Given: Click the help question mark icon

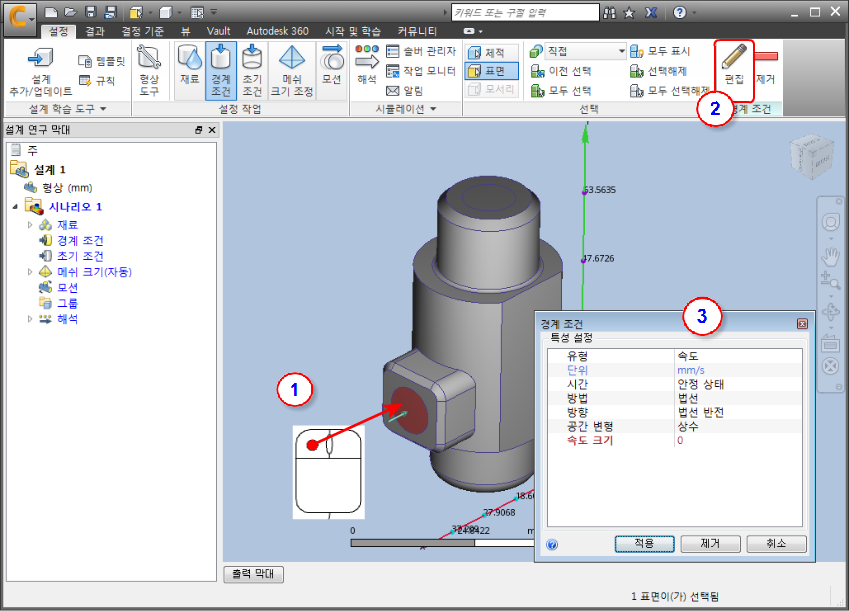Looking at the screenshot, I should click(680, 12).
